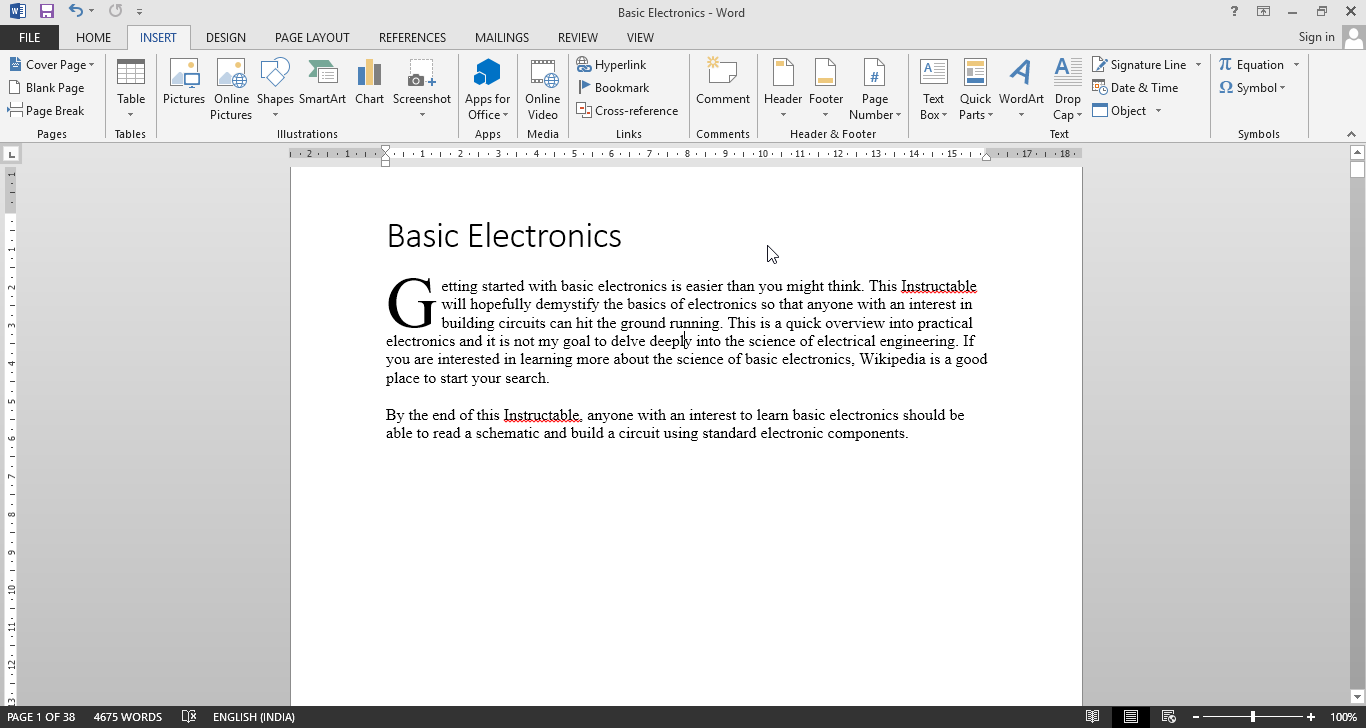Switch to the REFERENCES tab

(x=412, y=38)
